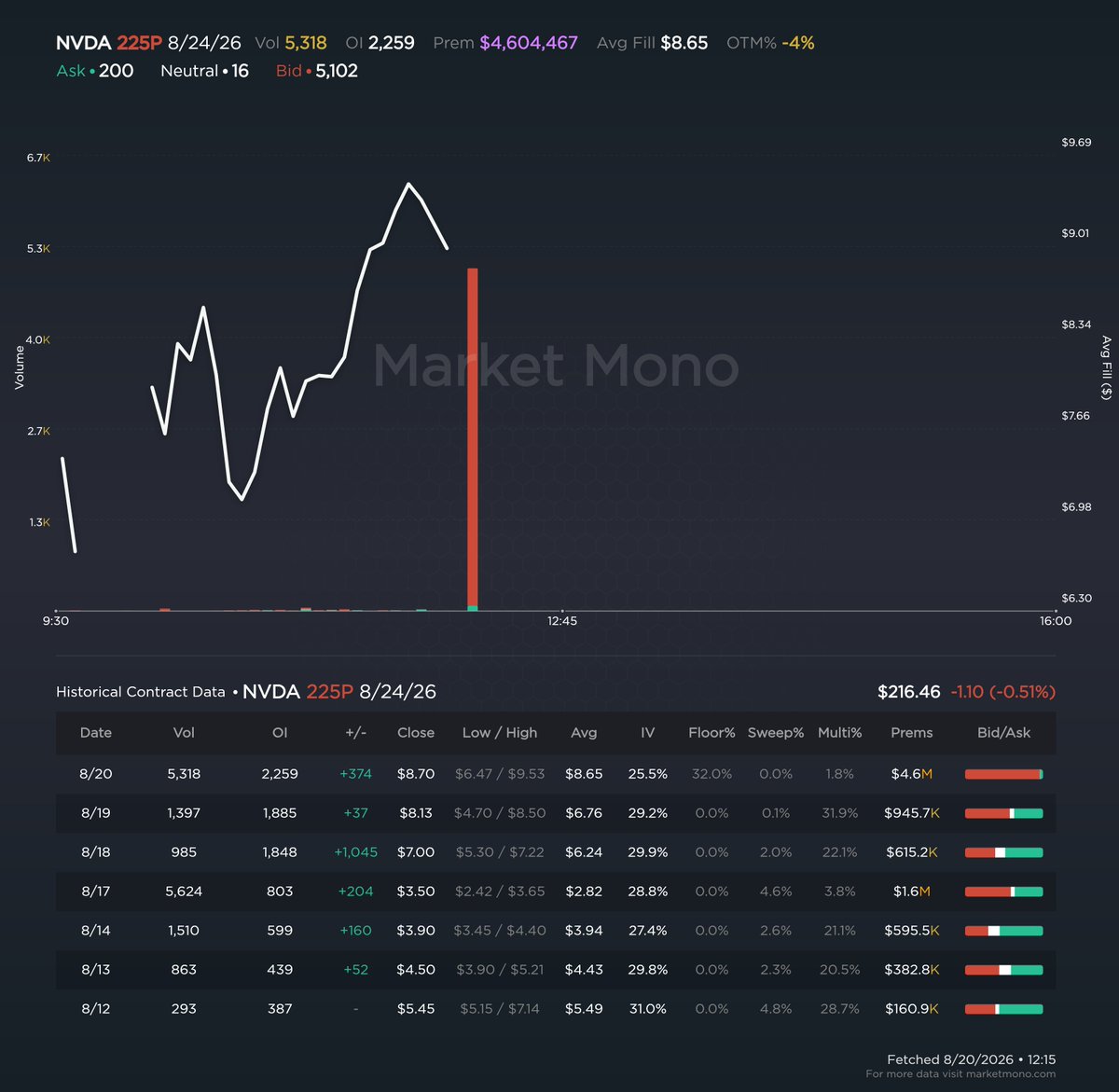Click the IV column header
Image resolution: width=1119 pixels, height=1092 pixels.
[x=647, y=733]
